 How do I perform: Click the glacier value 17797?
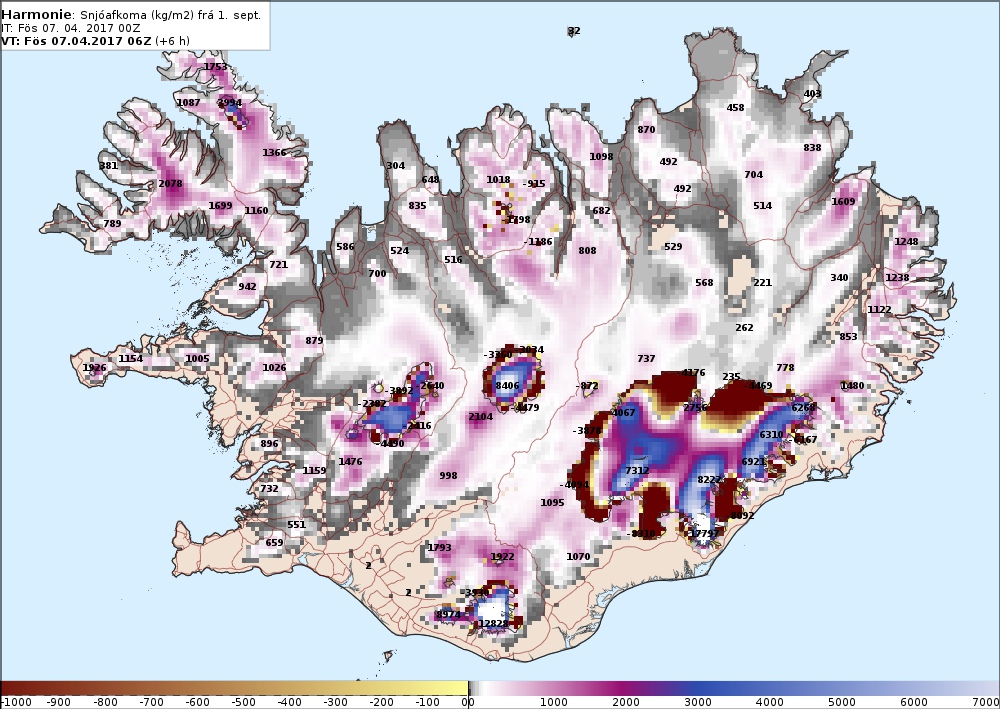(x=705, y=534)
